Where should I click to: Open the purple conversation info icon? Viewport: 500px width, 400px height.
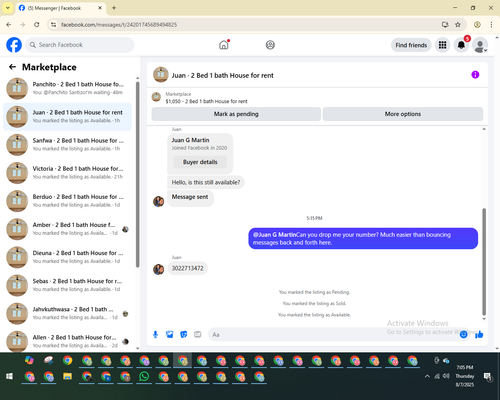point(475,75)
